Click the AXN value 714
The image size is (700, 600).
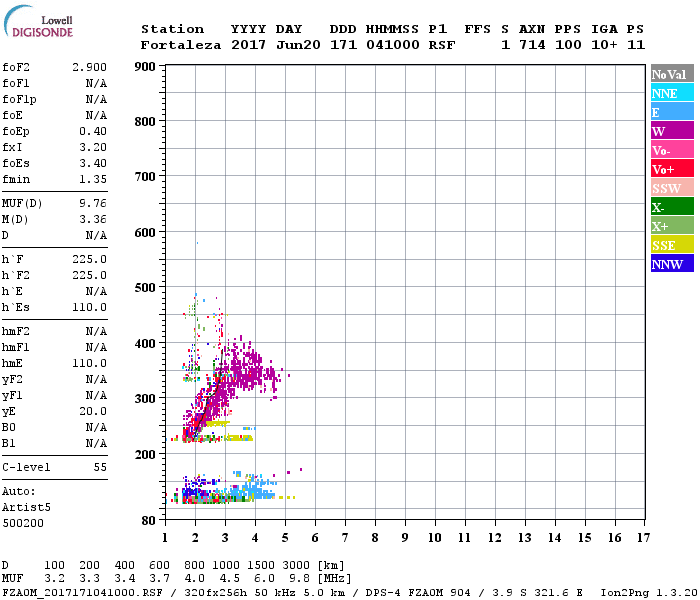pyautogui.click(x=532, y=45)
